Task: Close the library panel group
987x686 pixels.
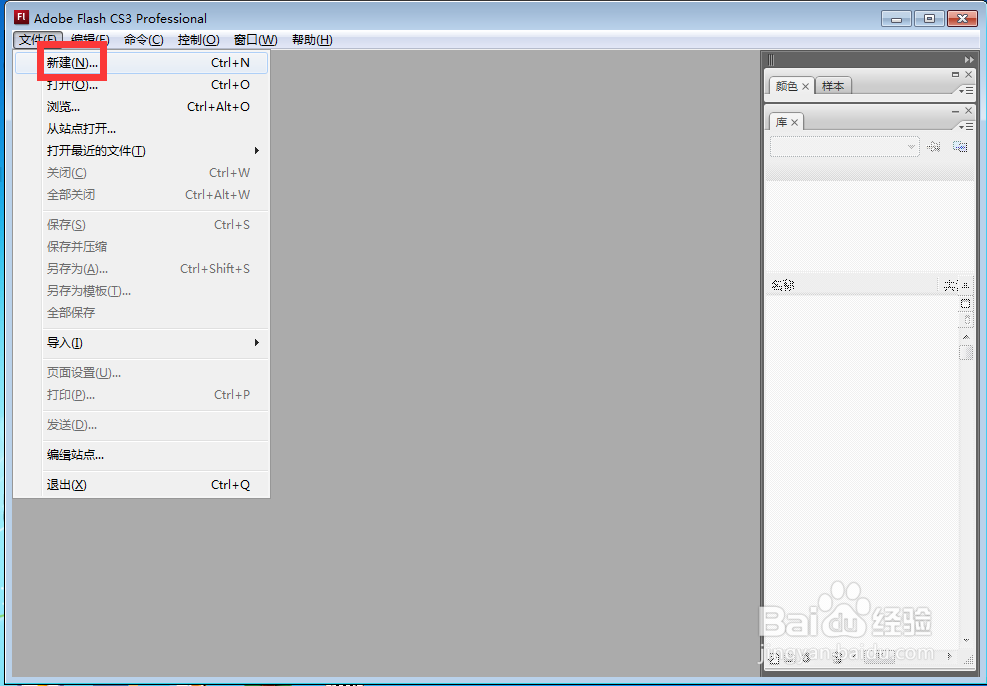Action: [x=969, y=111]
